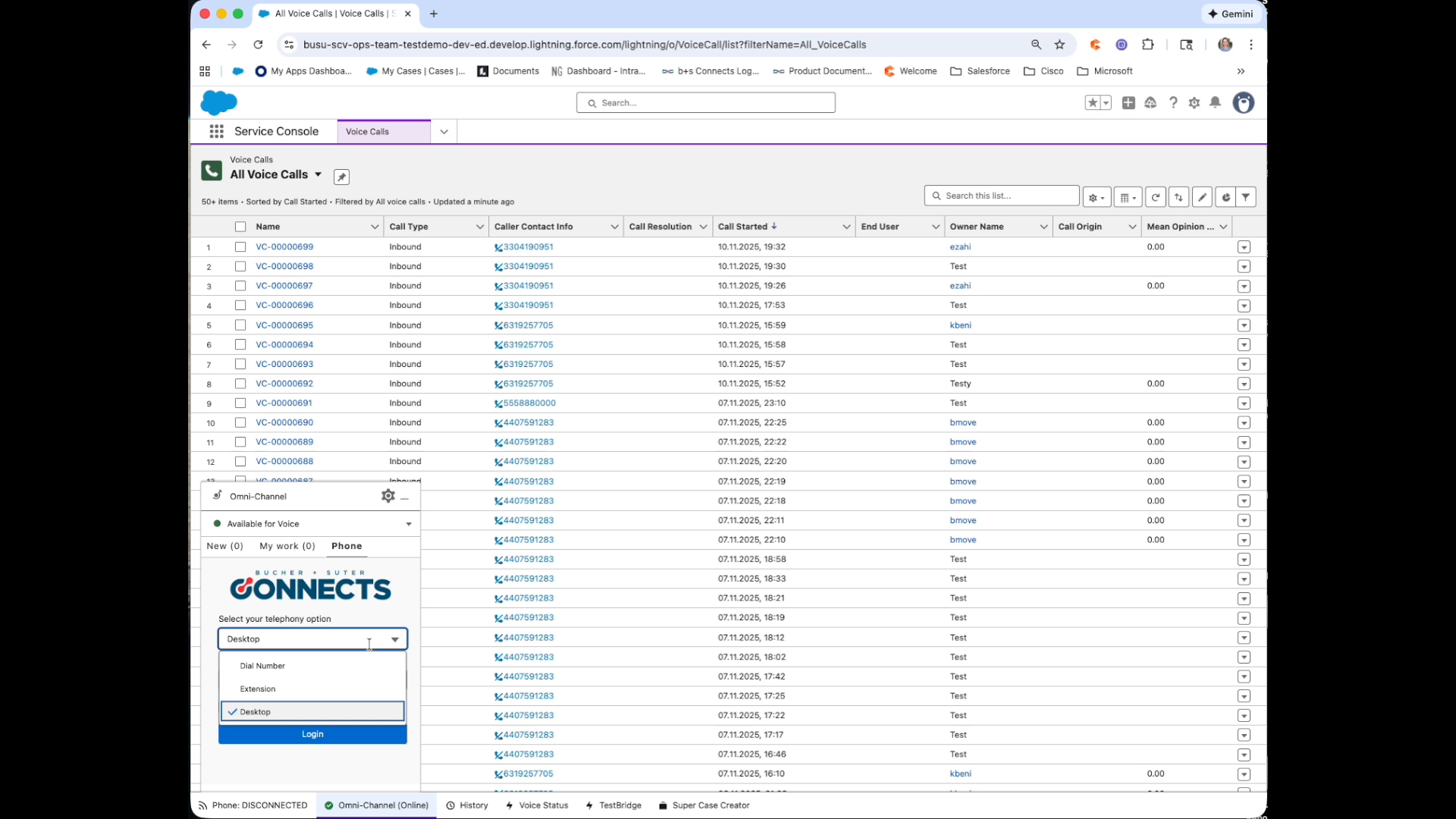Open the All Voice Calls list selector
1456x819 pixels.
(x=318, y=174)
